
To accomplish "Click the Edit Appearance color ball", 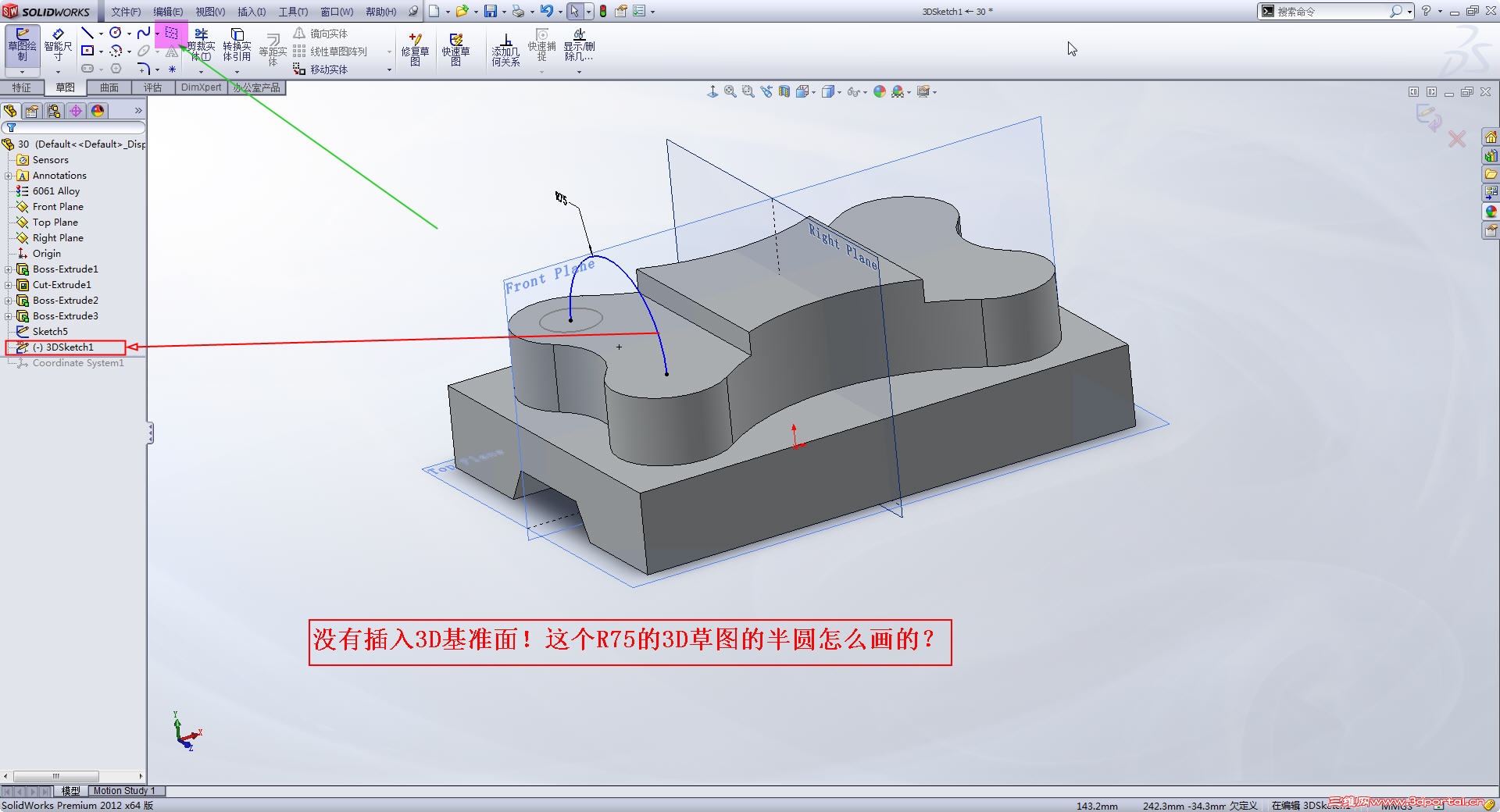I will [x=880, y=91].
